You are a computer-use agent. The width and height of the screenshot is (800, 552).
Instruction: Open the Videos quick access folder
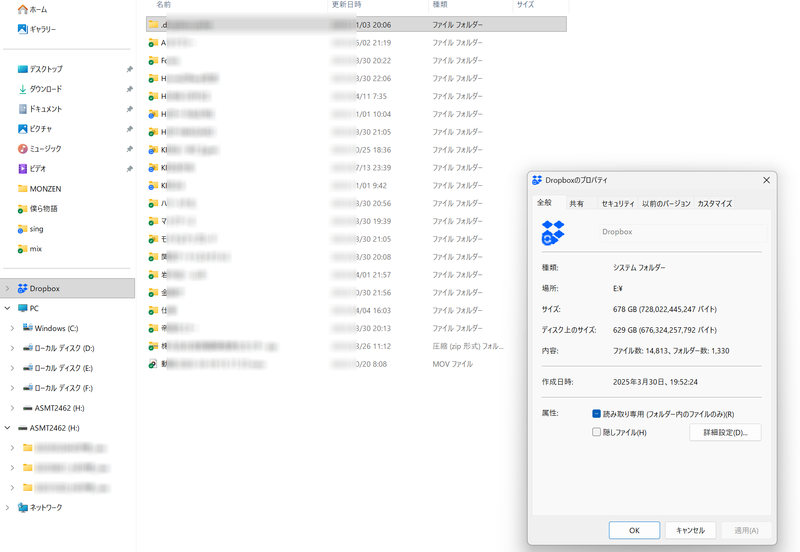pos(32,168)
